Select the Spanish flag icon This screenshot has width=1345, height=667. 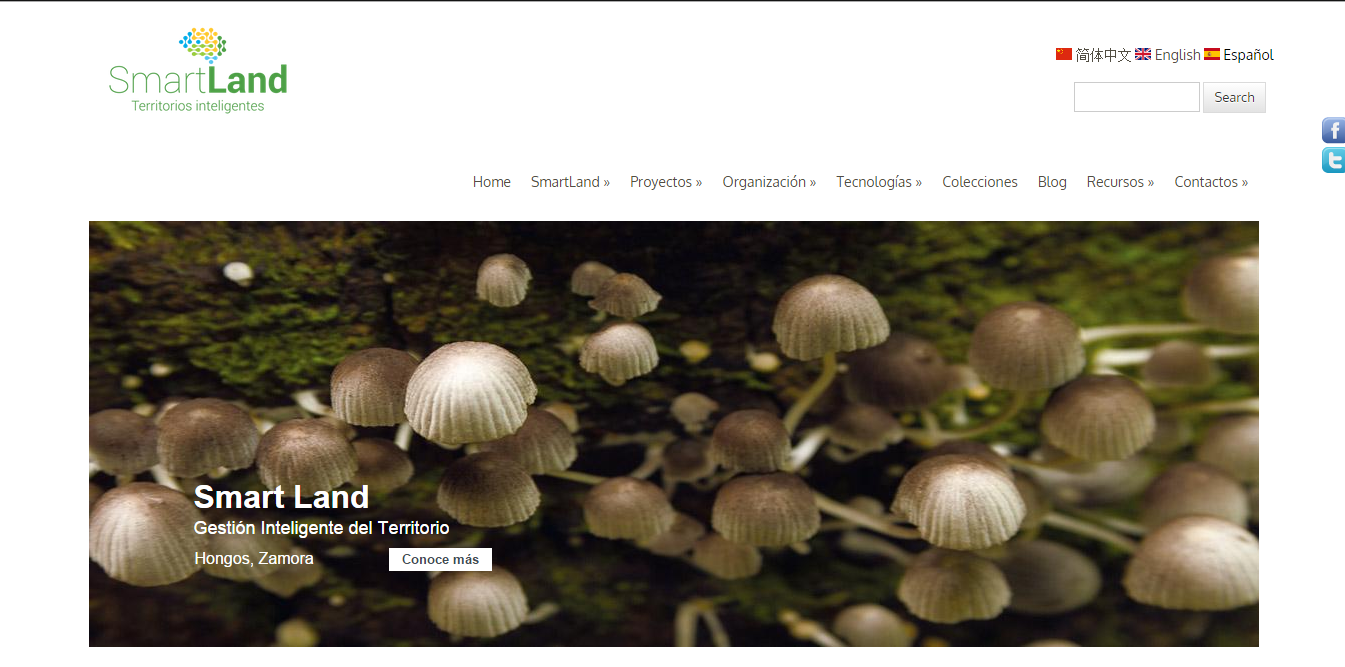(x=1212, y=54)
